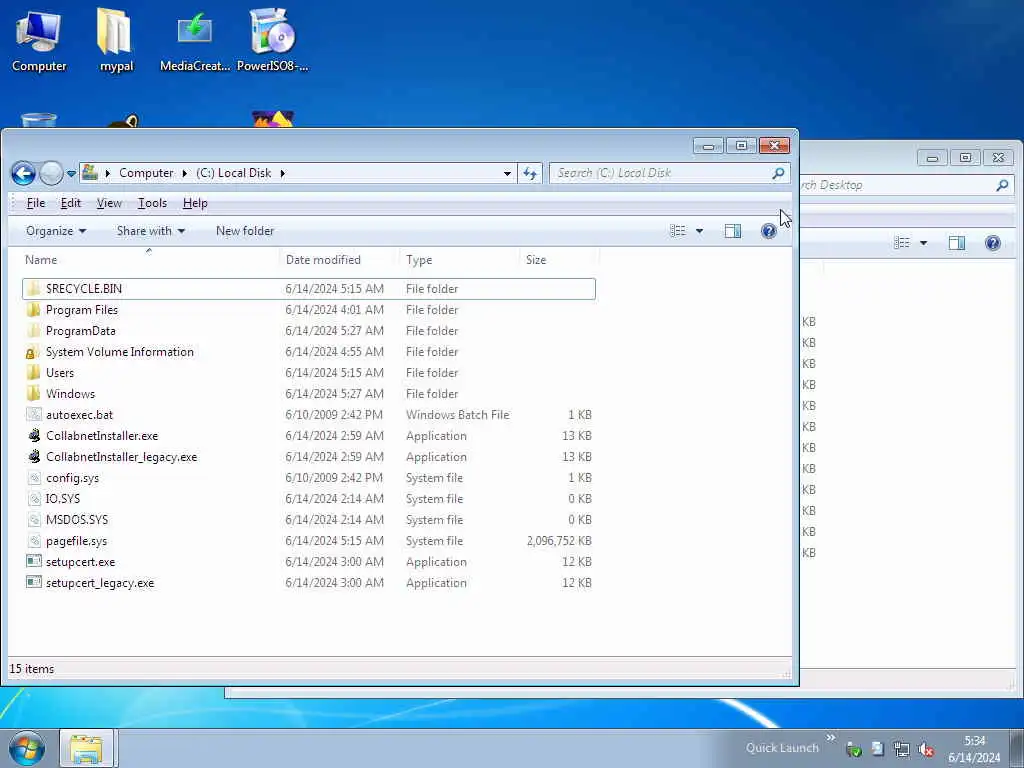The width and height of the screenshot is (1024, 768).
Task: Click the Windows Batch File type text
Action: 457,415
